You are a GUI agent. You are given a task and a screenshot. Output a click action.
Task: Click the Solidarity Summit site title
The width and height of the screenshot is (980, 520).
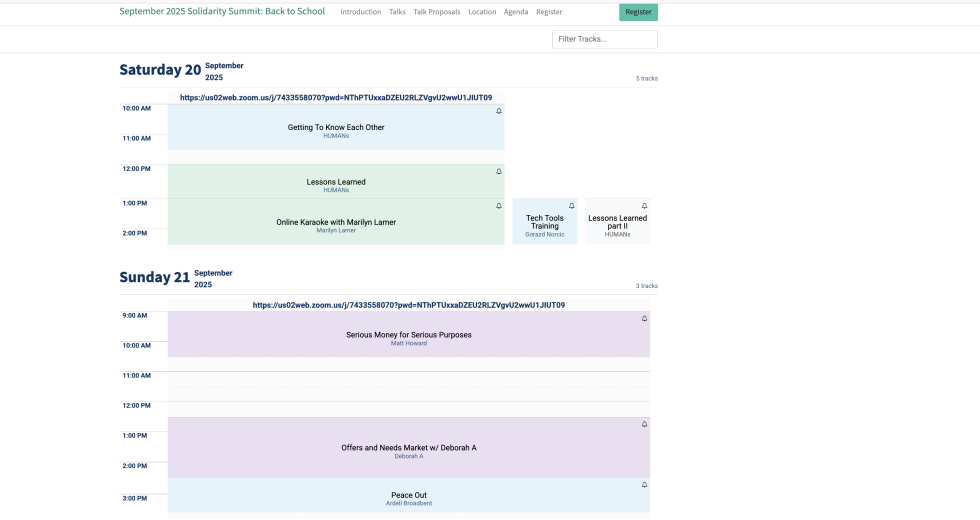pos(222,12)
